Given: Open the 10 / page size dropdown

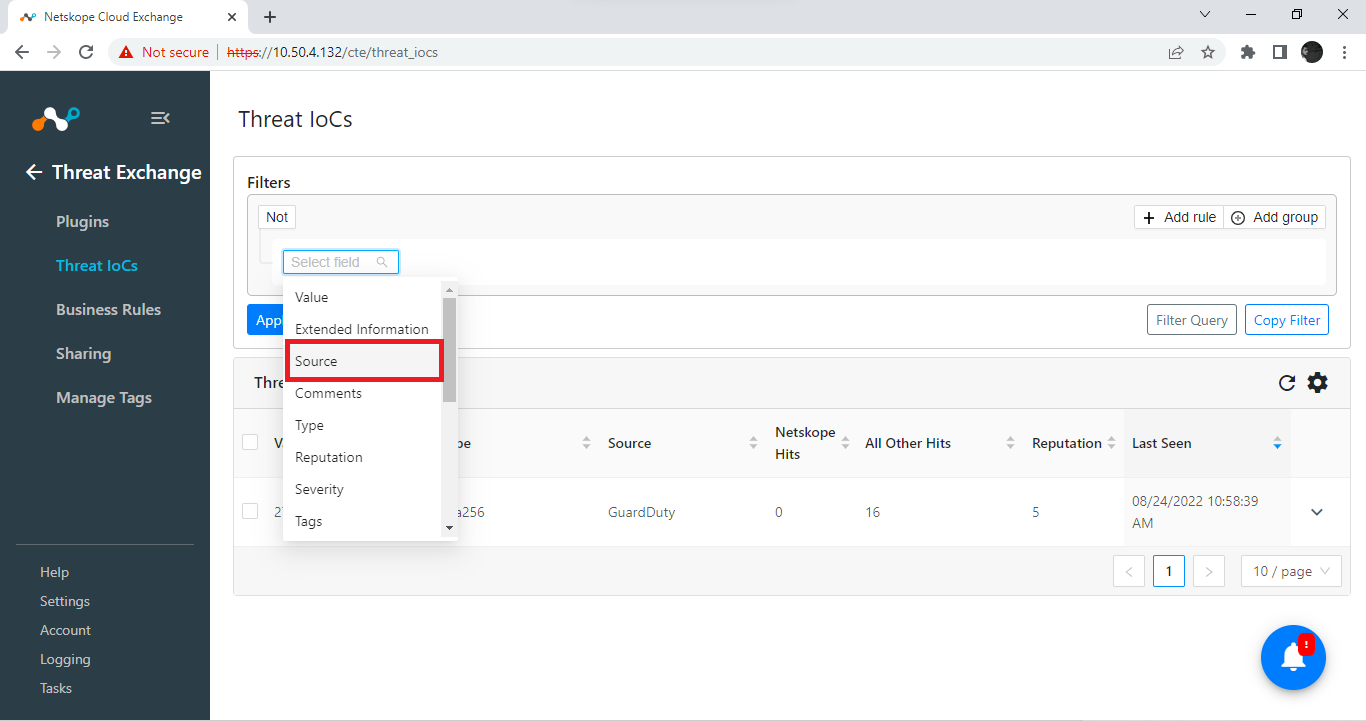Looking at the screenshot, I should tap(1291, 571).
